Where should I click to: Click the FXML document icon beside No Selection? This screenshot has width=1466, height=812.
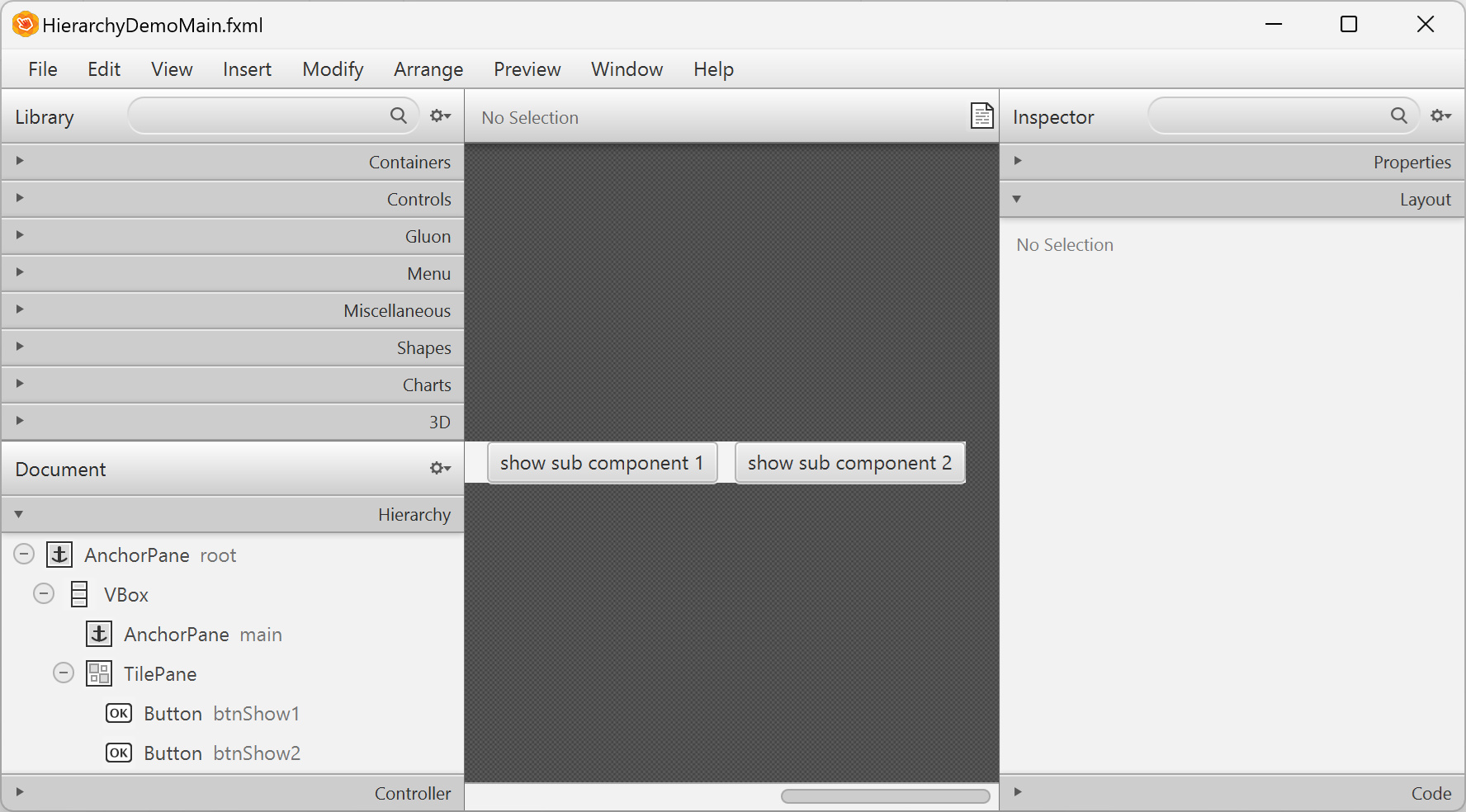tap(981, 116)
